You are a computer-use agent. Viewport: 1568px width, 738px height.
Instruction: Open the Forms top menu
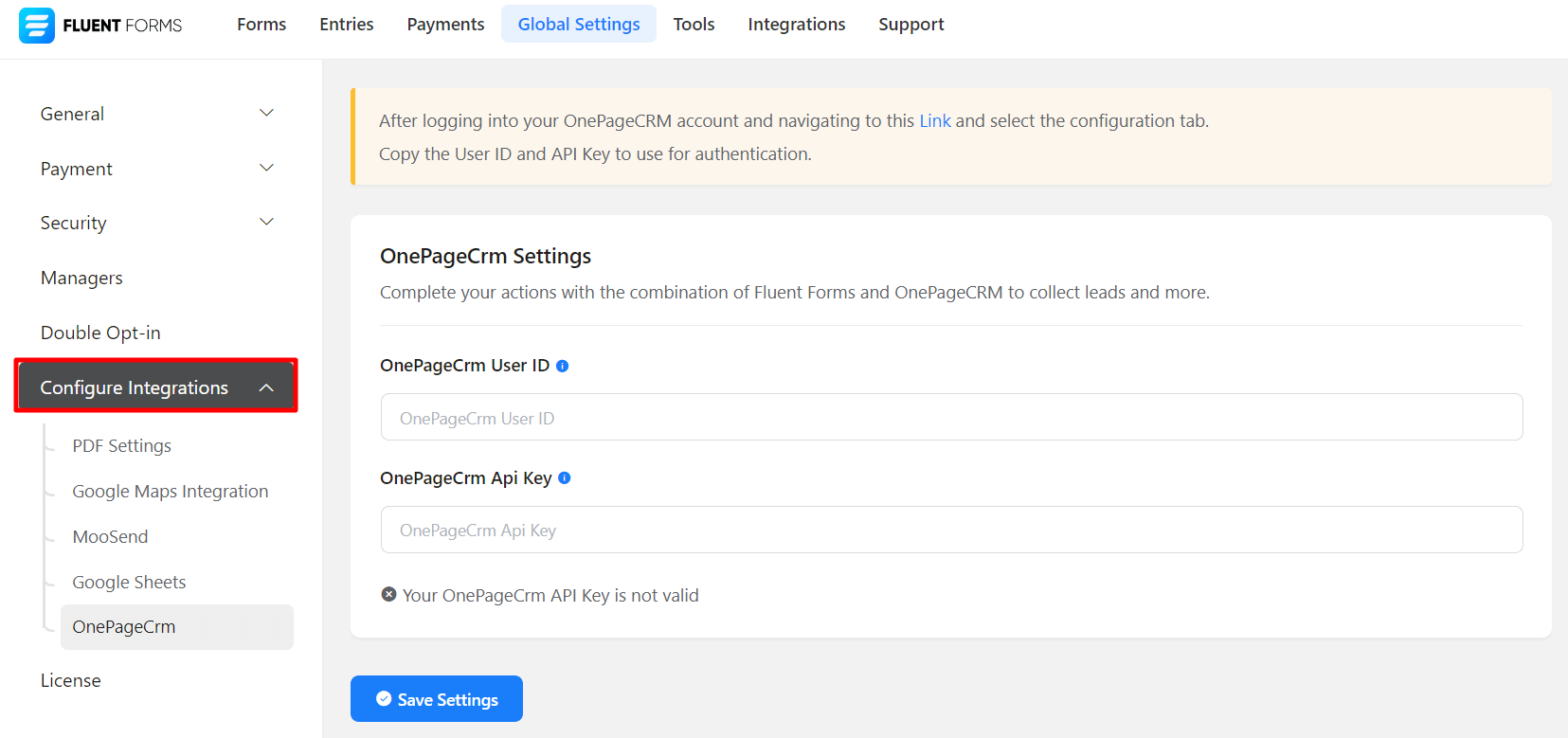point(261,25)
